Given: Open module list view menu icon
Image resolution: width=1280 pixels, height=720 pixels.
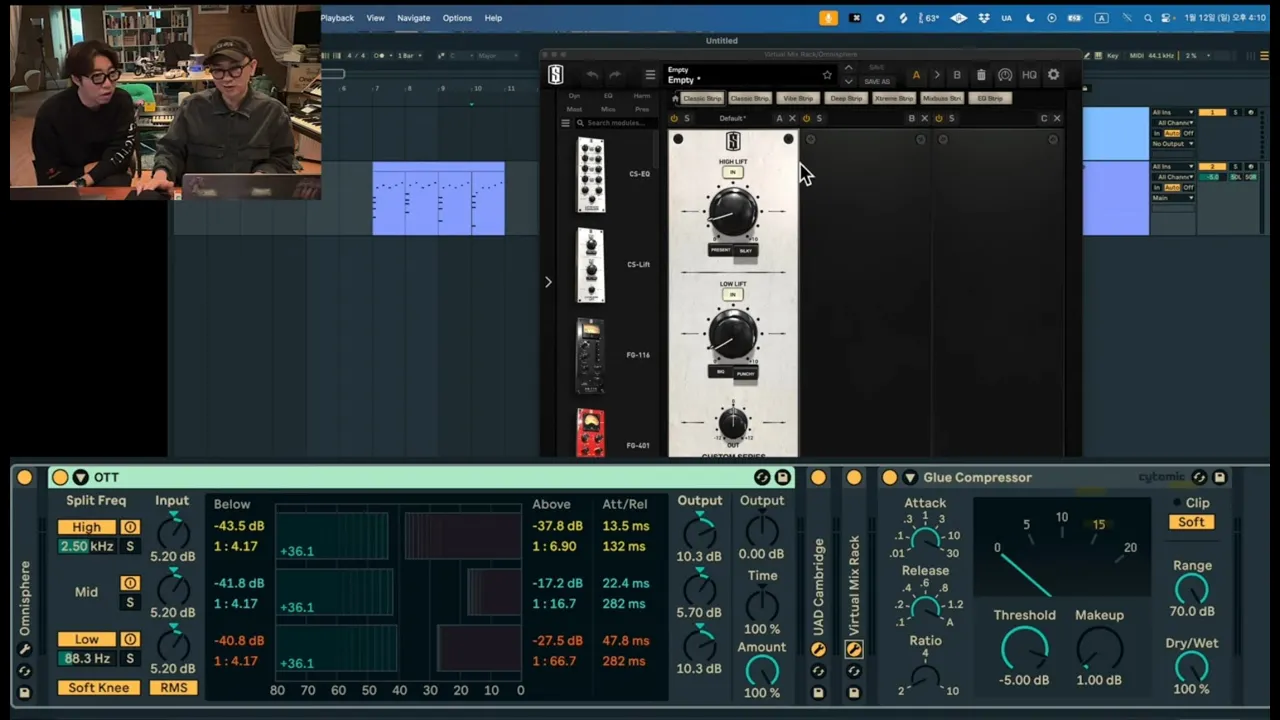Looking at the screenshot, I should point(565,123).
